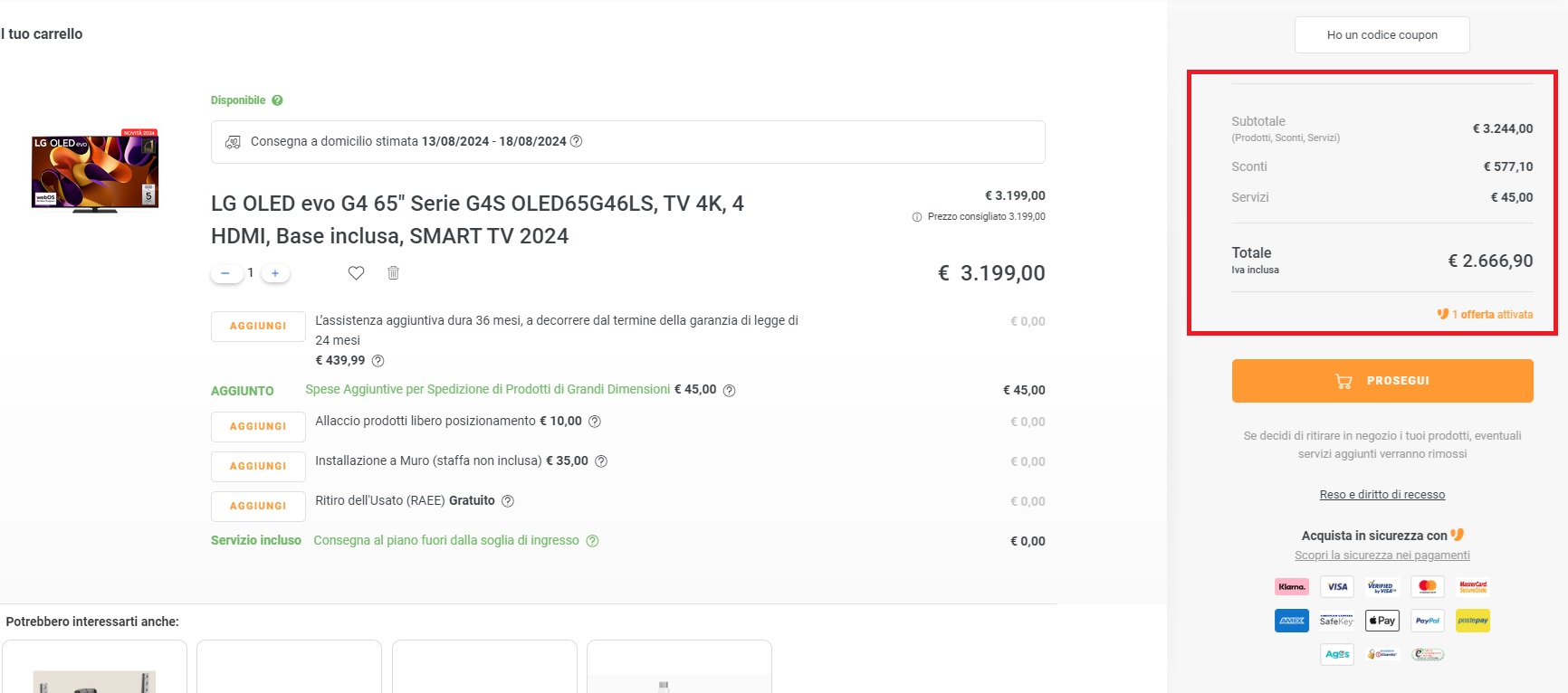Add the 36-month extended assistance service
The height and width of the screenshot is (693, 1568).
click(258, 327)
